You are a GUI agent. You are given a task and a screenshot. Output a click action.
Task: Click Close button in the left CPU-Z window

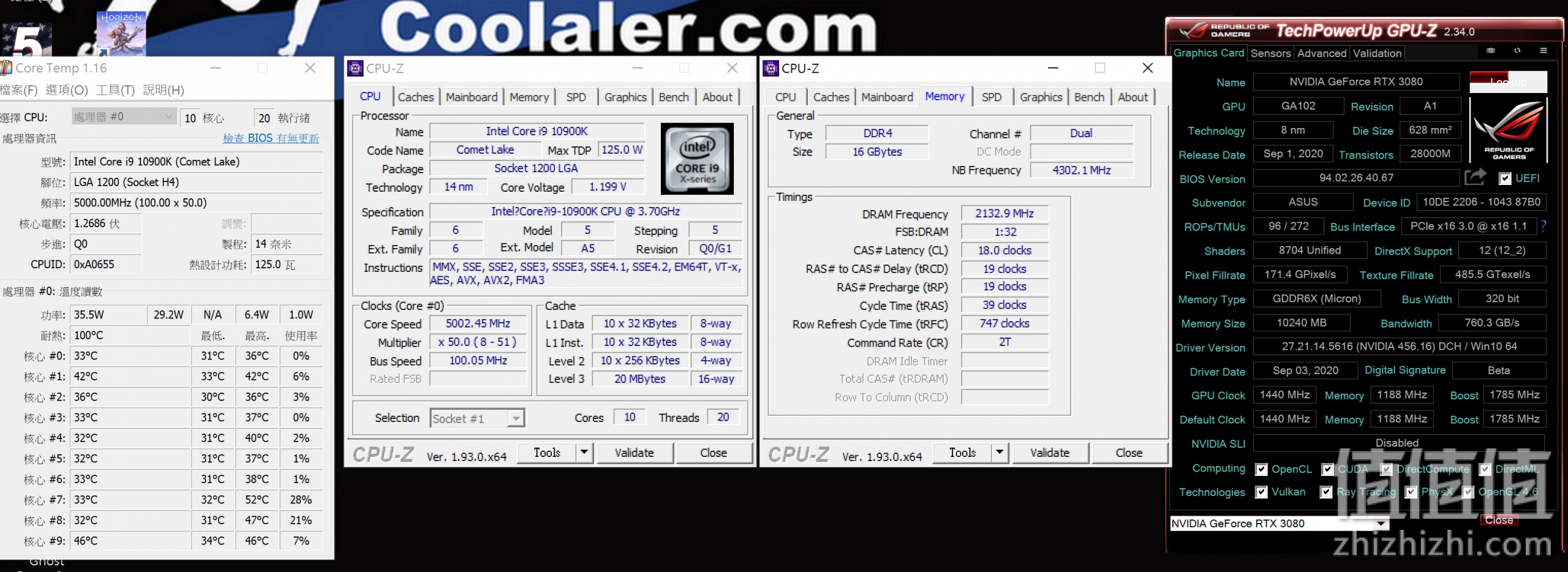(714, 453)
